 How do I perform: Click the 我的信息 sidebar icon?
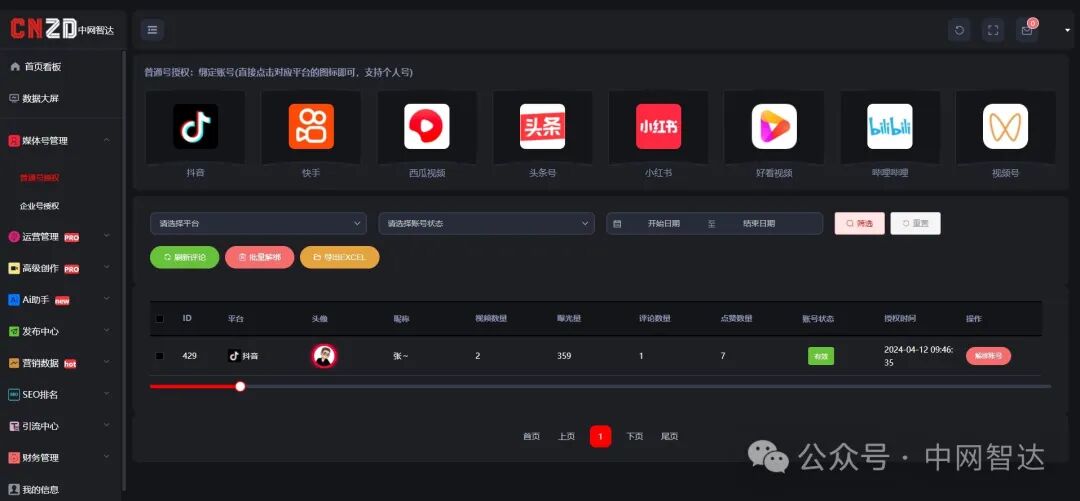(14, 490)
